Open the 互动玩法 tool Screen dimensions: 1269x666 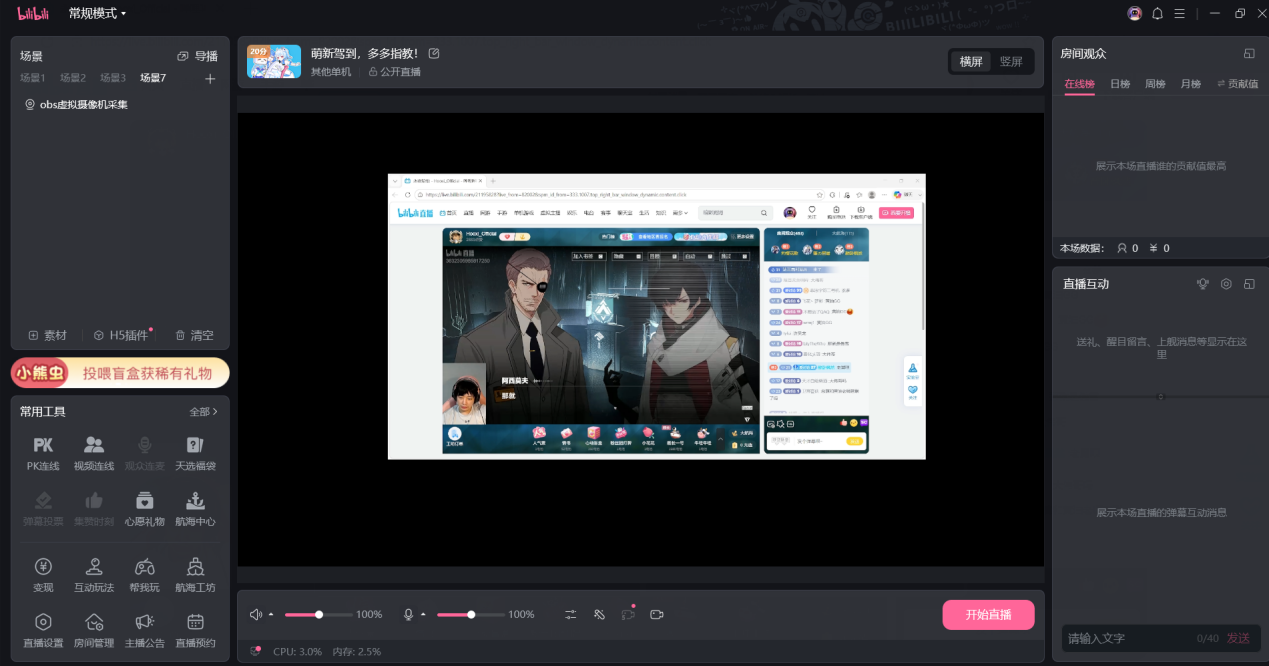94,575
